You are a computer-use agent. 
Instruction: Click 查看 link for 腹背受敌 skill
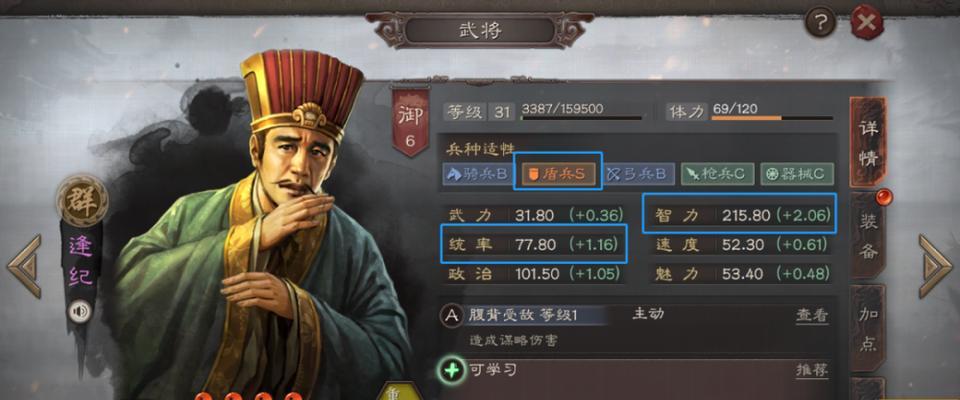tap(812, 315)
